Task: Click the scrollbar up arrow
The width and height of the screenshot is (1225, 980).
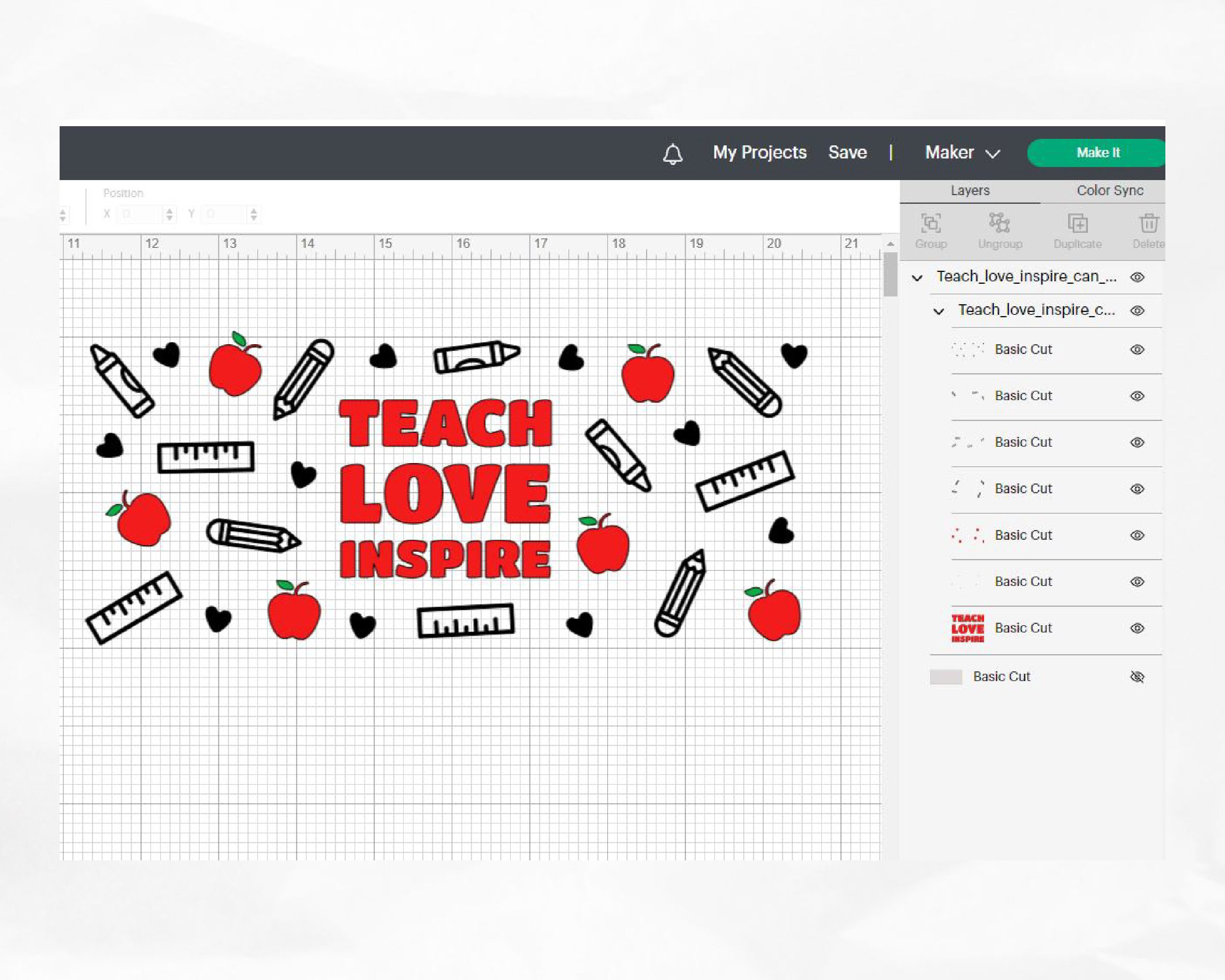Action: tap(890, 244)
